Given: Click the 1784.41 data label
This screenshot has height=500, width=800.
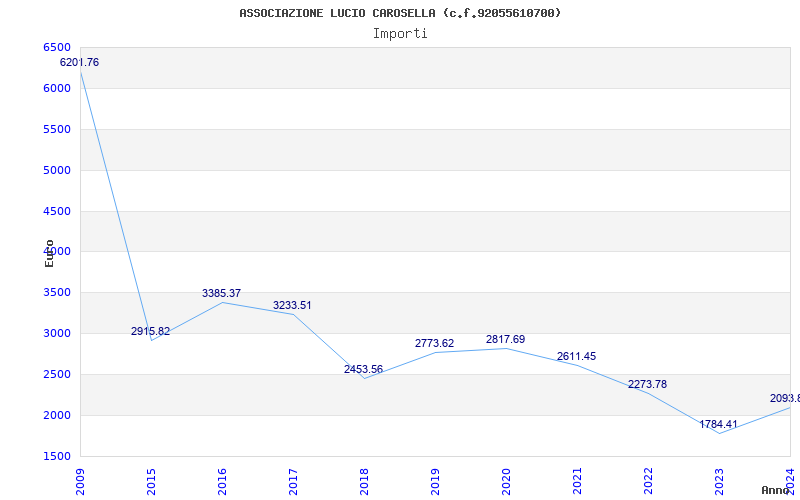Looking at the screenshot, I should point(718,424).
